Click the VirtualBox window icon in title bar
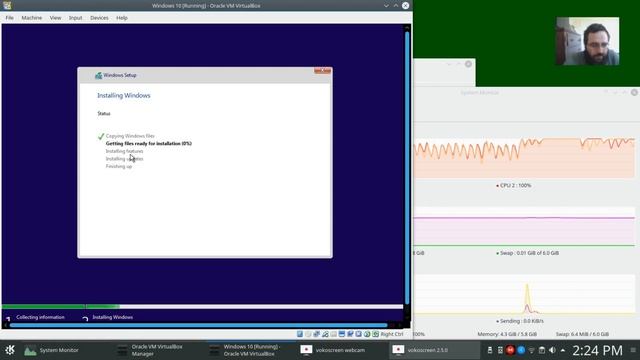Viewport: 640px width, 360px height. (7, 5)
